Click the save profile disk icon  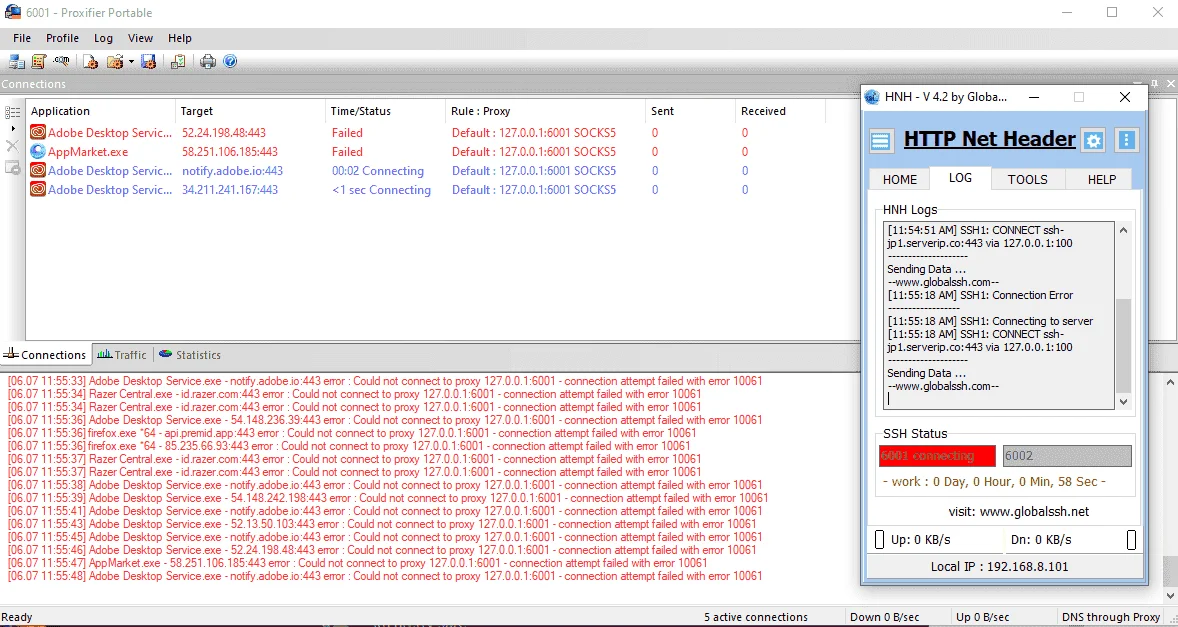(149, 62)
